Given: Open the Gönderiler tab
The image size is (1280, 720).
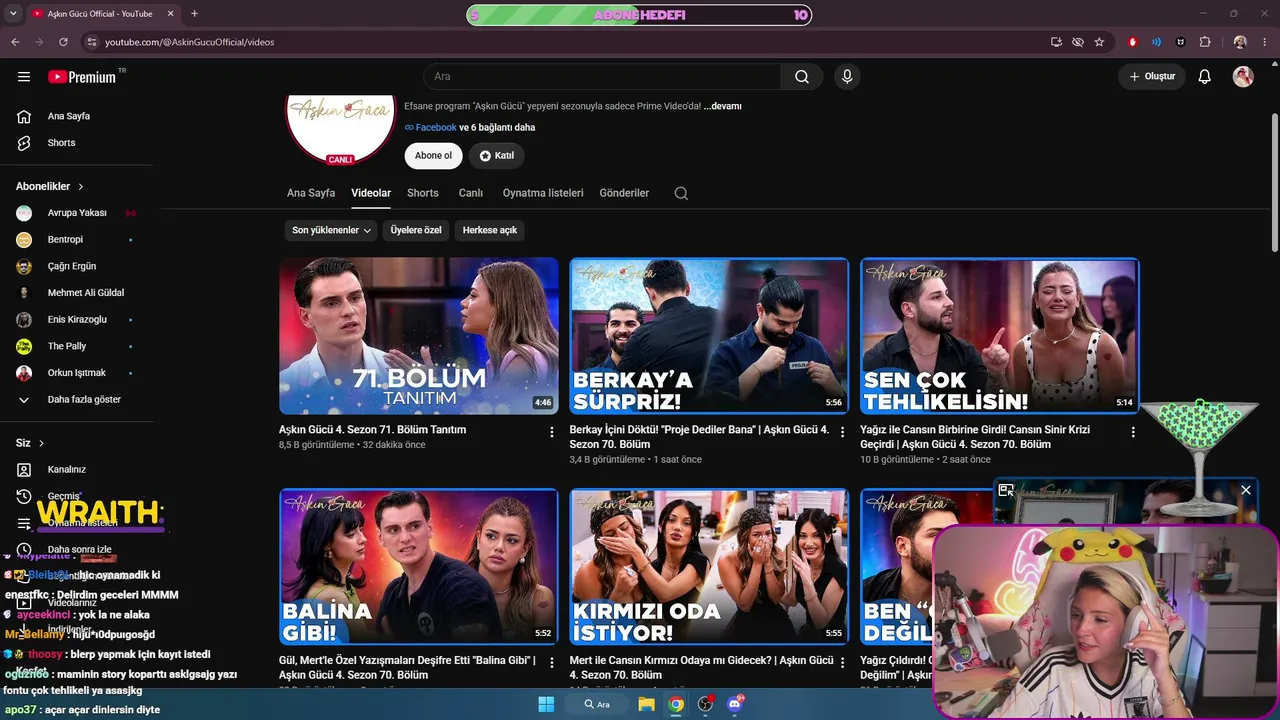Looking at the screenshot, I should [x=624, y=193].
